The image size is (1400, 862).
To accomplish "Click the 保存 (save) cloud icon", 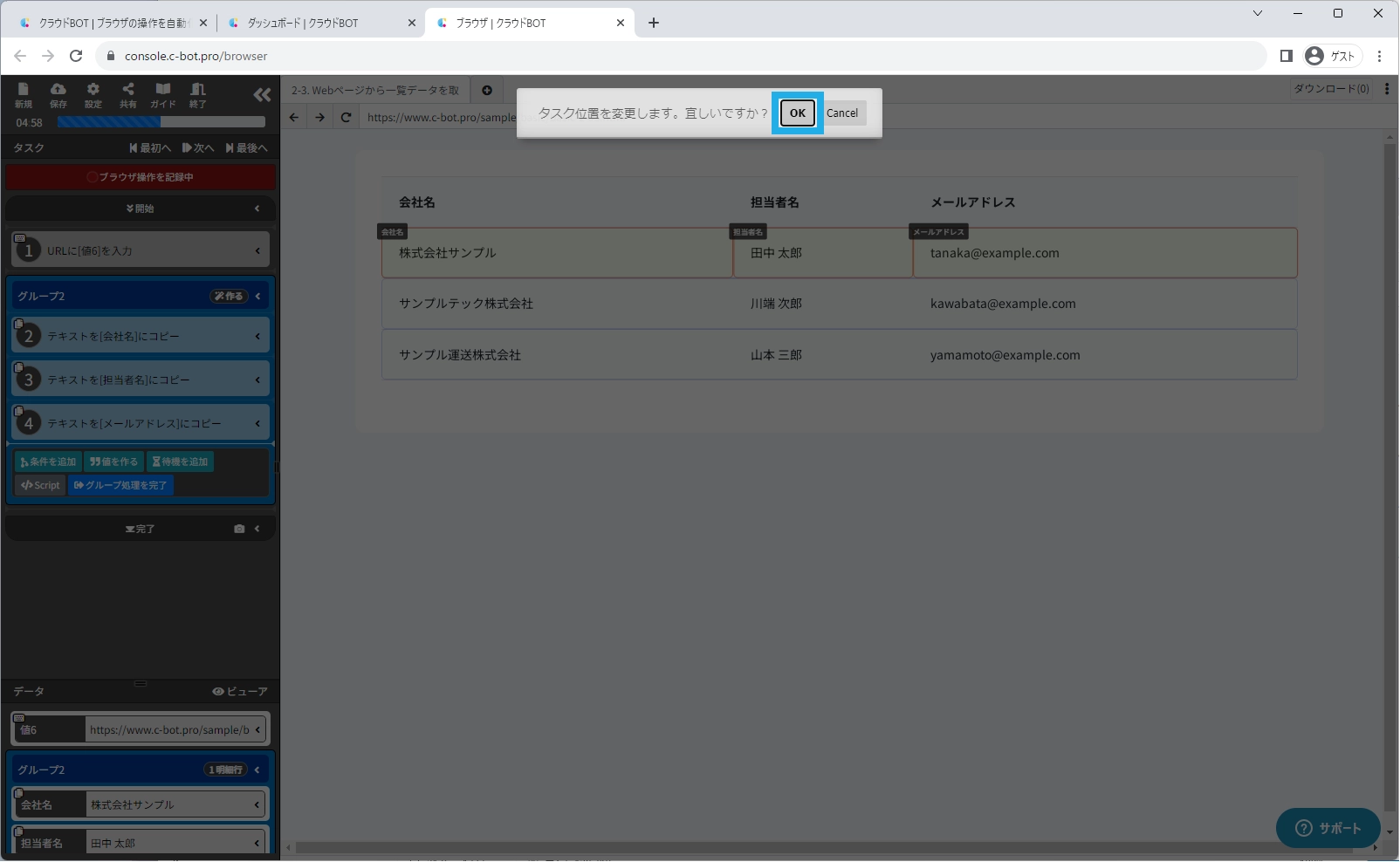I will coord(58,94).
